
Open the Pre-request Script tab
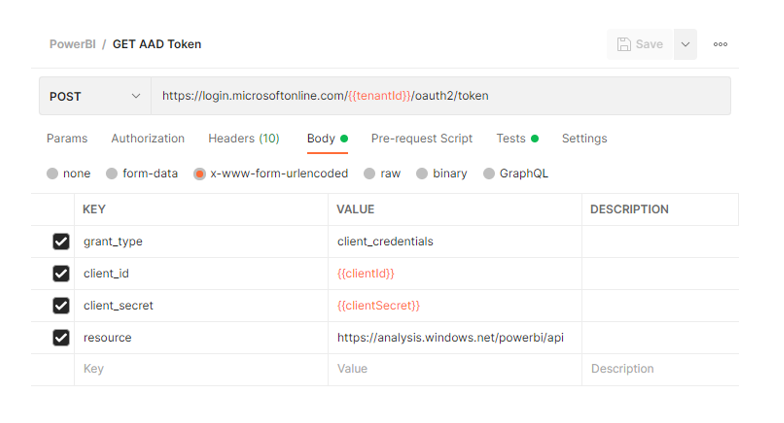coord(422,138)
